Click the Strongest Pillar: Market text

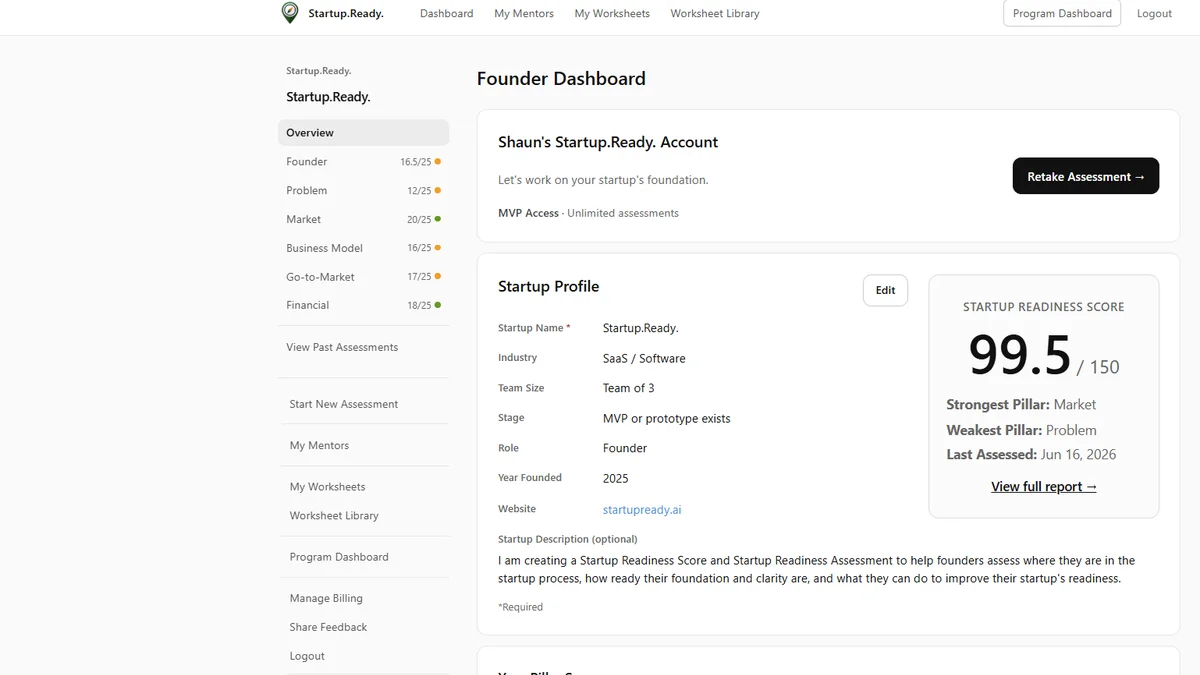[1021, 405]
